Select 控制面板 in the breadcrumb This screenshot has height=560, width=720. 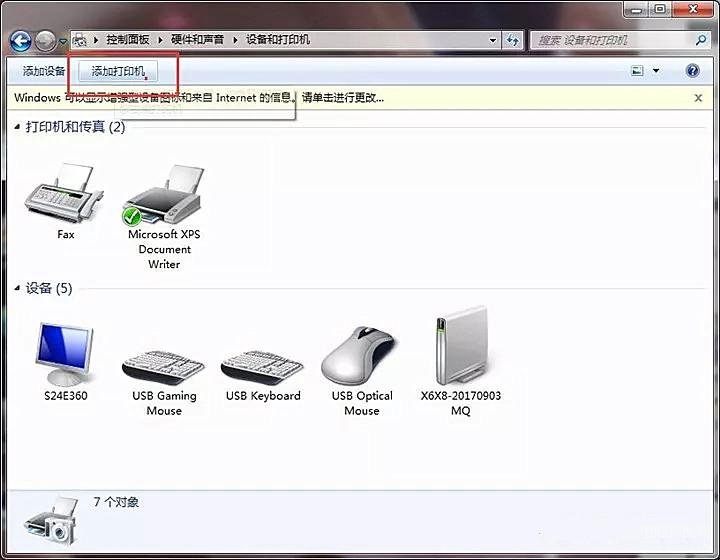click(x=128, y=40)
